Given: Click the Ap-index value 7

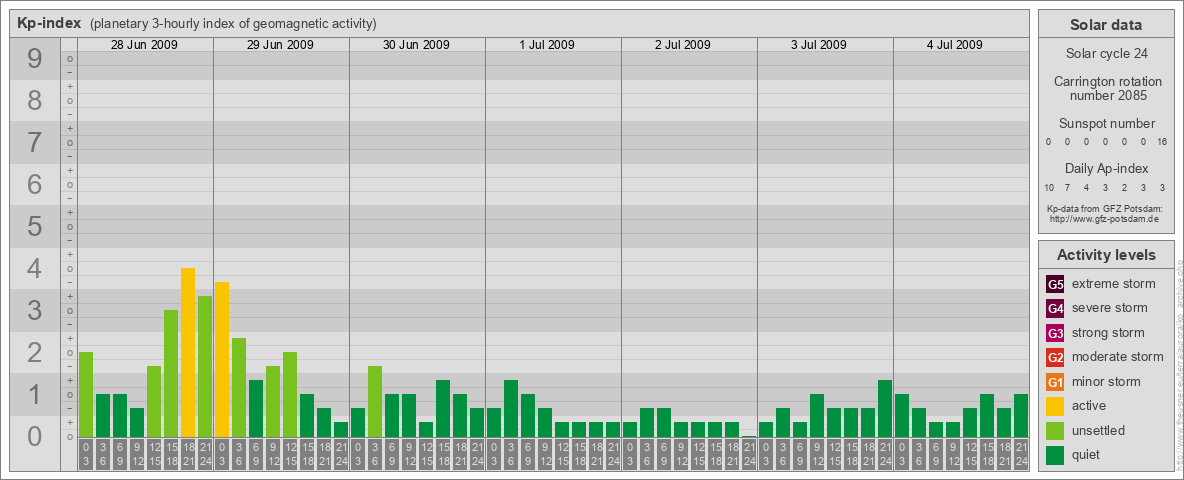Looking at the screenshot, I should point(1068,187).
